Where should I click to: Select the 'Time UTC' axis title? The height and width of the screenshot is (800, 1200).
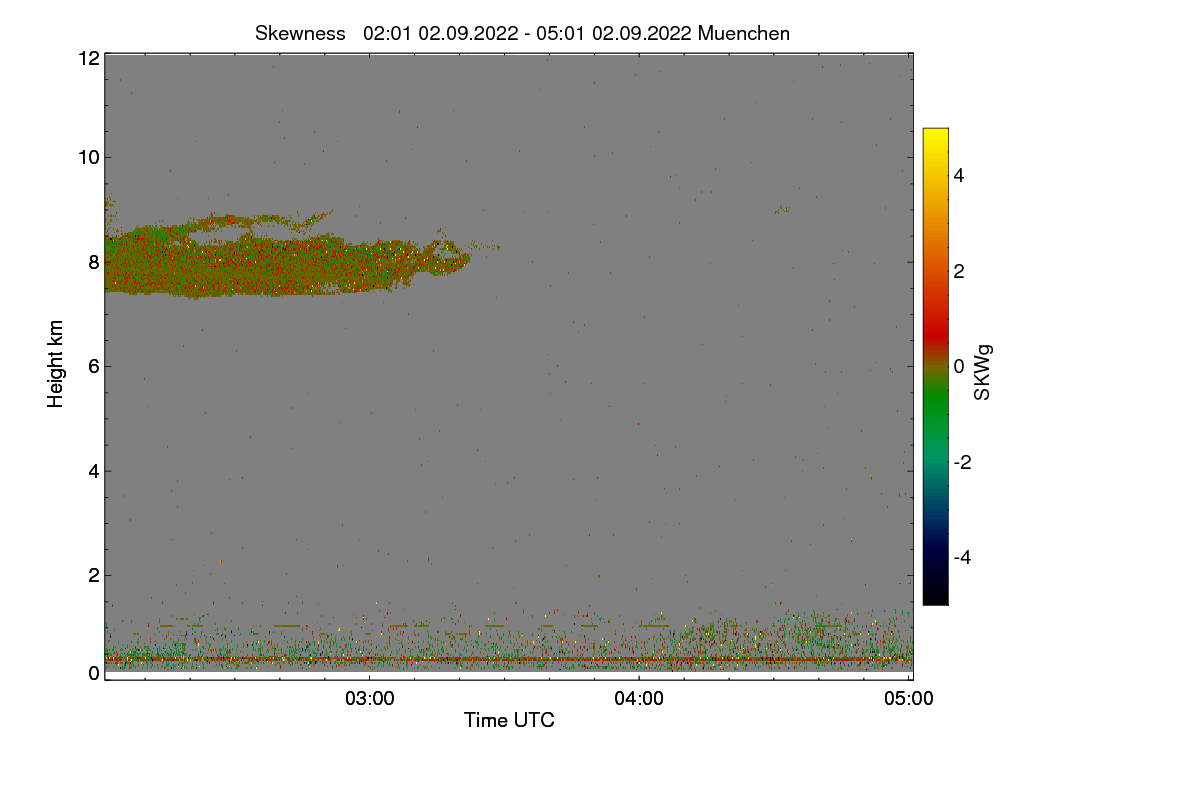(509, 720)
